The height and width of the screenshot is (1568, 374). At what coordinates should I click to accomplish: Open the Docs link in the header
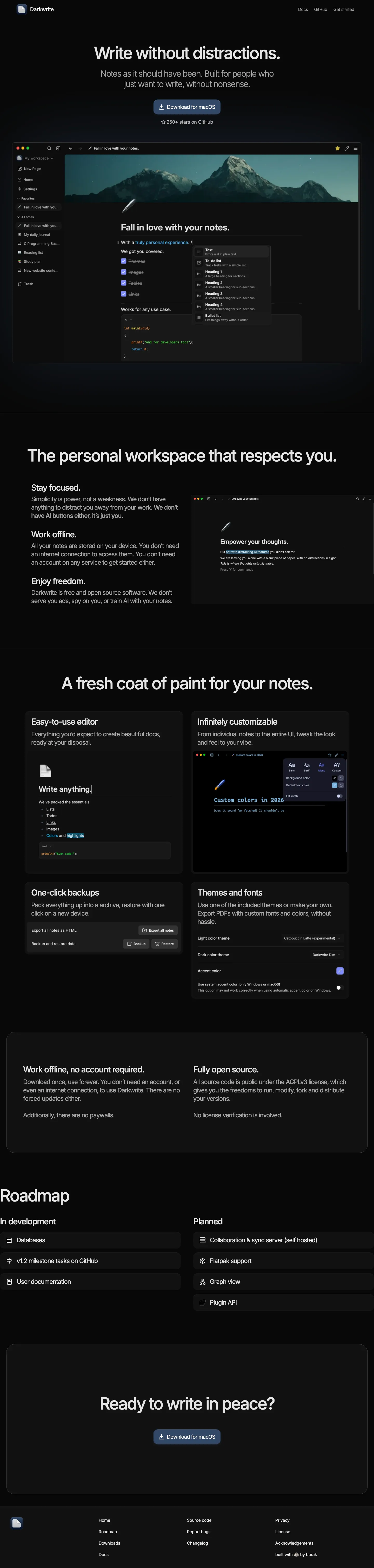tap(303, 9)
